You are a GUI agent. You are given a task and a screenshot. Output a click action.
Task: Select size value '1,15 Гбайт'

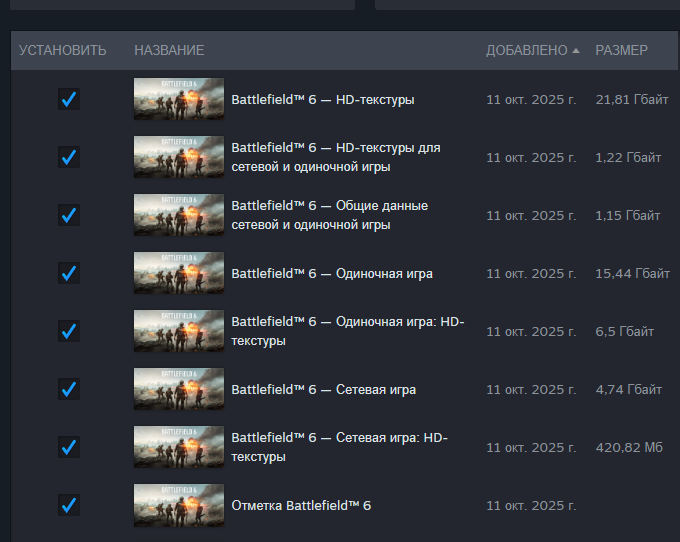point(628,215)
